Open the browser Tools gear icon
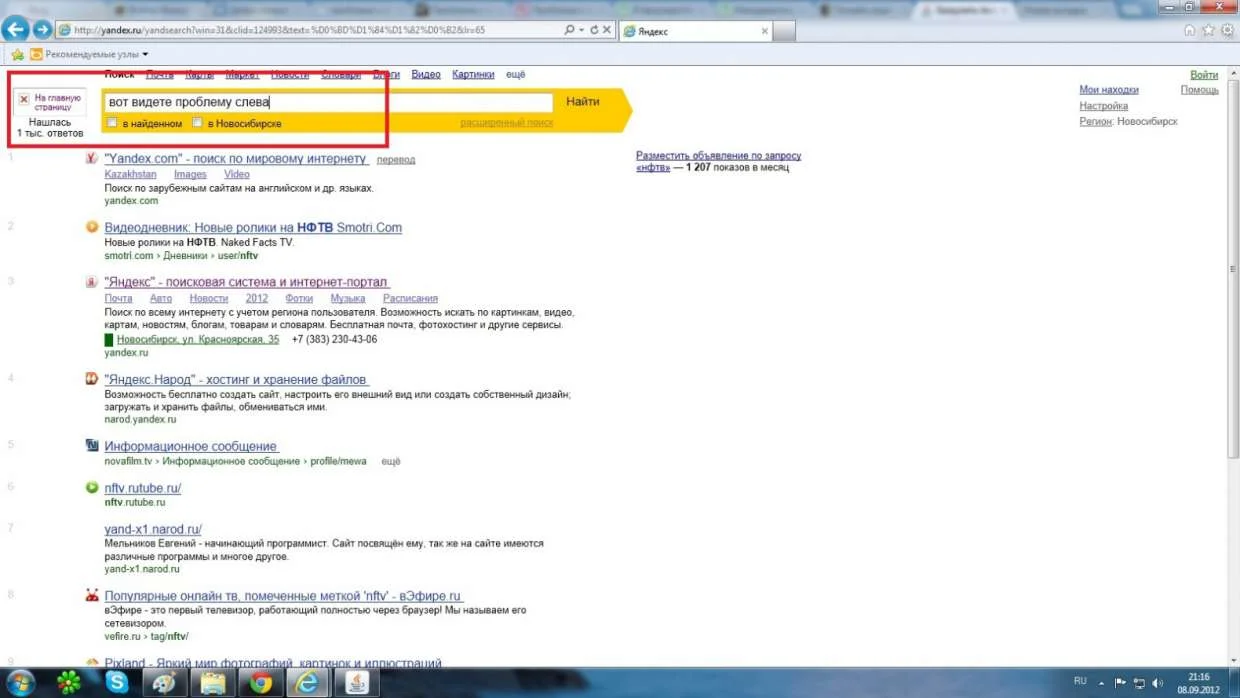This screenshot has height=698, width=1240. click(1227, 30)
